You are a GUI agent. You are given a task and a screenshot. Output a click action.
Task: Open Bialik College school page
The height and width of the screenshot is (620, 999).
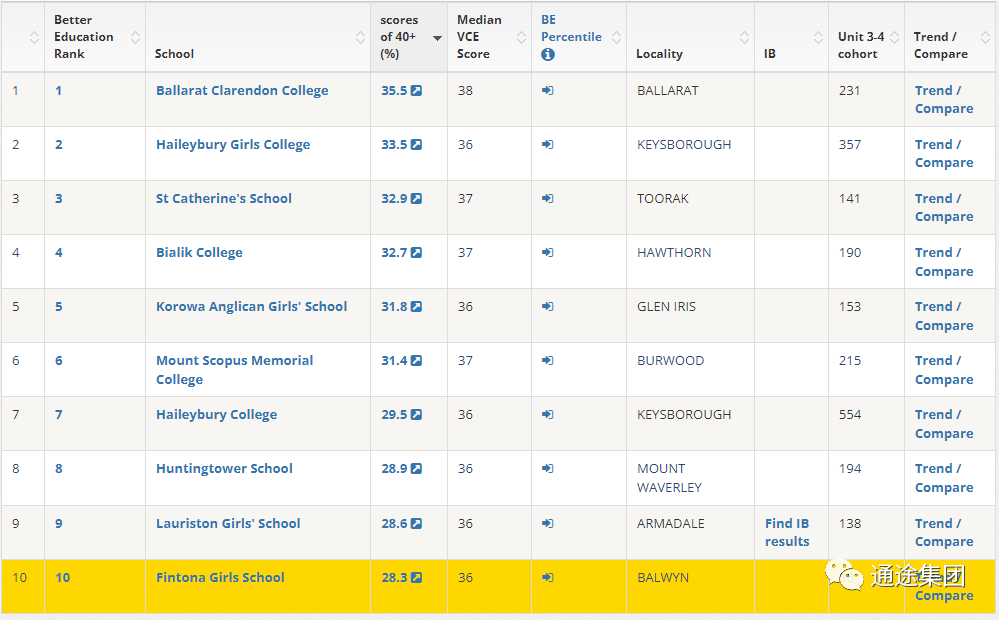tap(199, 253)
